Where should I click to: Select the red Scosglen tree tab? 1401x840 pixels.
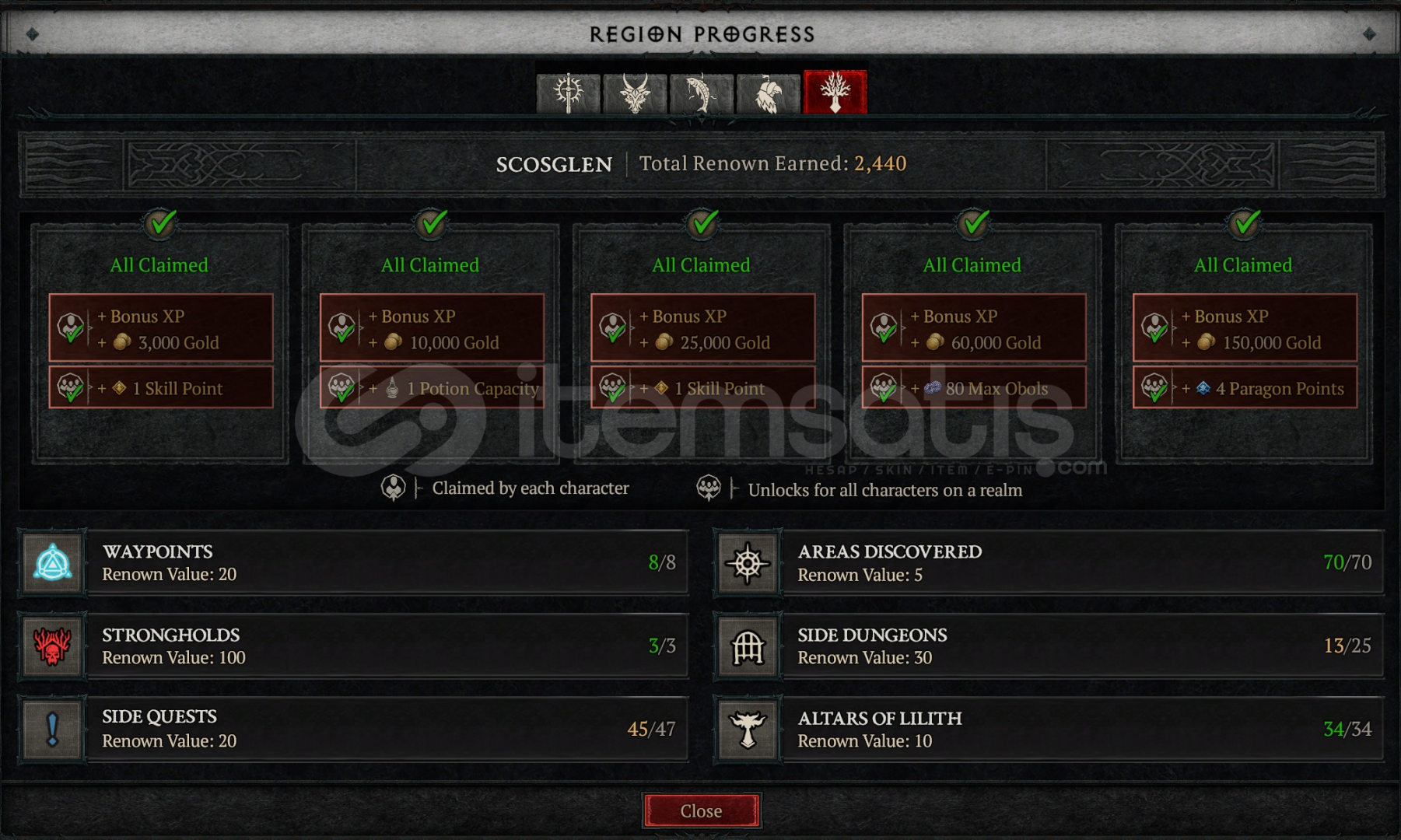click(x=835, y=93)
